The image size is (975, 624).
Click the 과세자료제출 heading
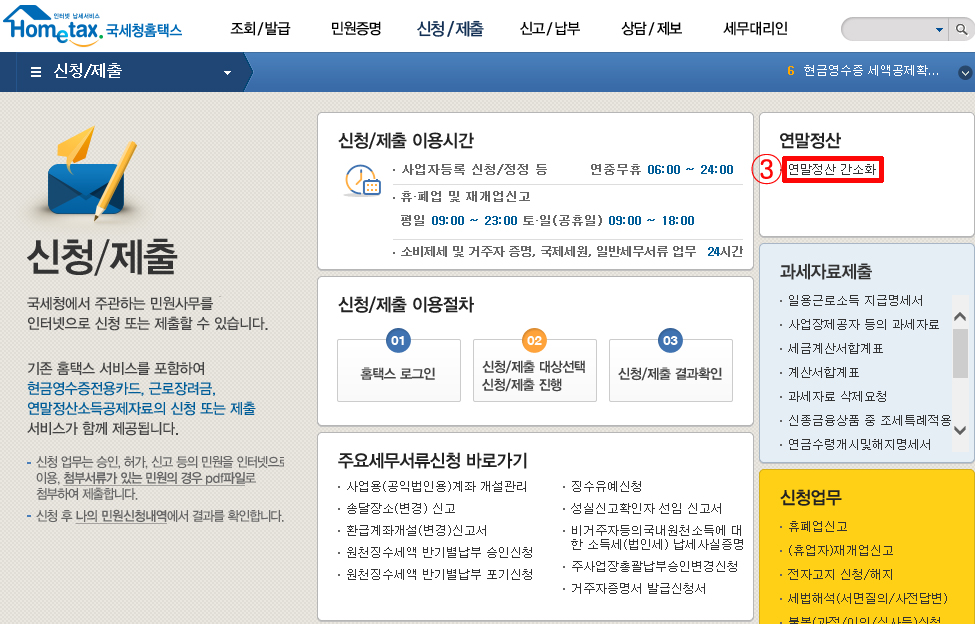click(x=825, y=272)
